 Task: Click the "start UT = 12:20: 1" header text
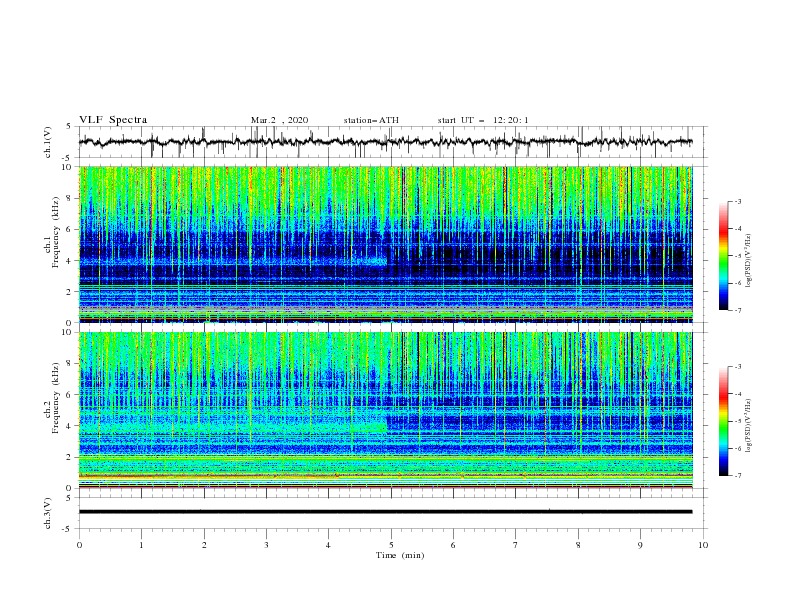(x=483, y=120)
